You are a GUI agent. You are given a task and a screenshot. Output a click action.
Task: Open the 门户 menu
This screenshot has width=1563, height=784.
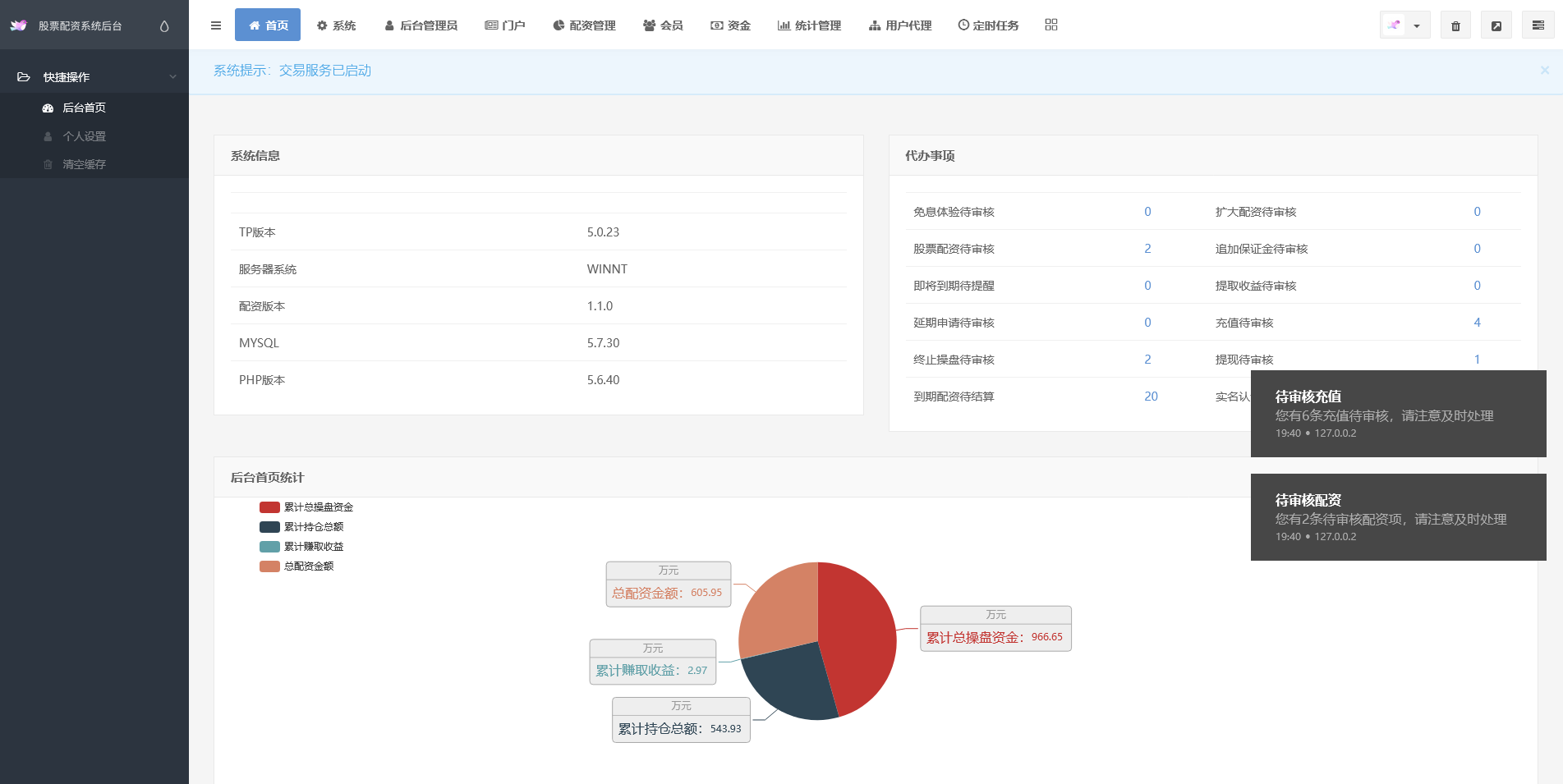pos(505,25)
